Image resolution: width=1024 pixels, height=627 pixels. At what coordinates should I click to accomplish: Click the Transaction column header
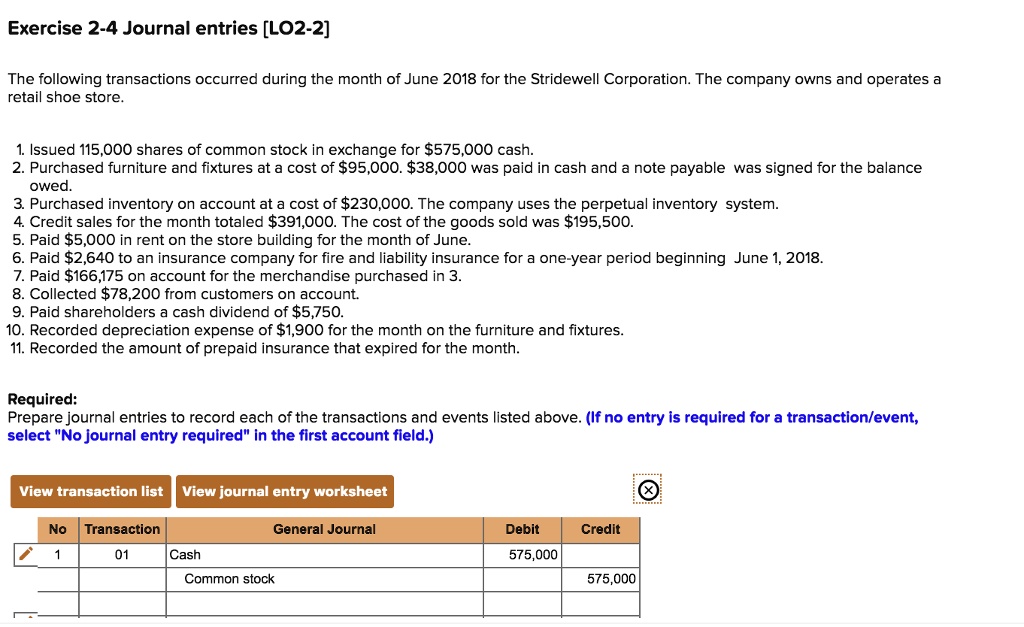(x=122, y=529)
